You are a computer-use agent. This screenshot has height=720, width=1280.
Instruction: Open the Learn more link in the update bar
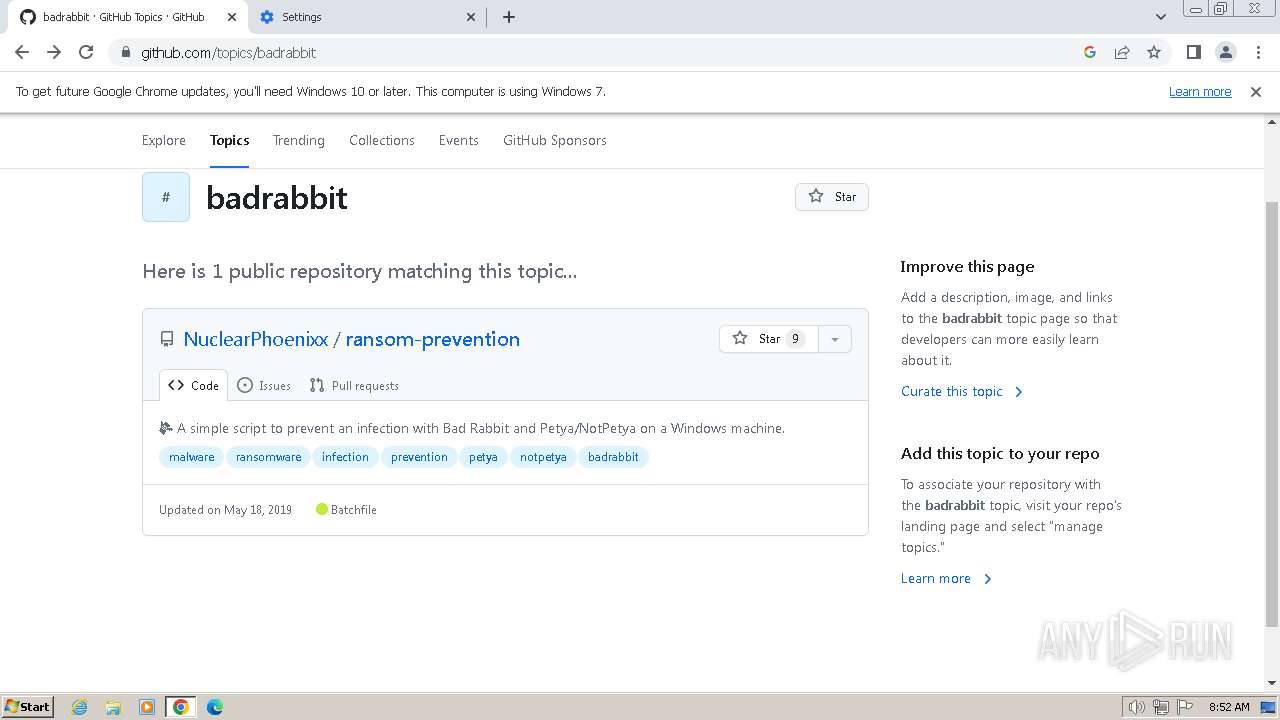(1200, 91)
